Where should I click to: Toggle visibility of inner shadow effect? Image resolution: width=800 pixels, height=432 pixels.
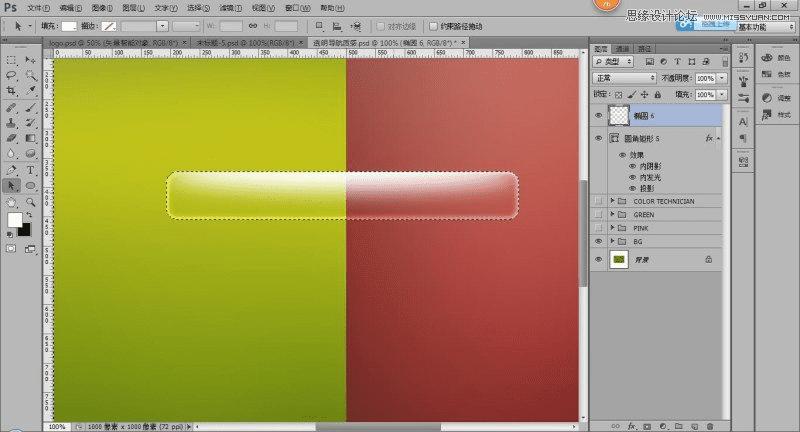click(632, 166)
